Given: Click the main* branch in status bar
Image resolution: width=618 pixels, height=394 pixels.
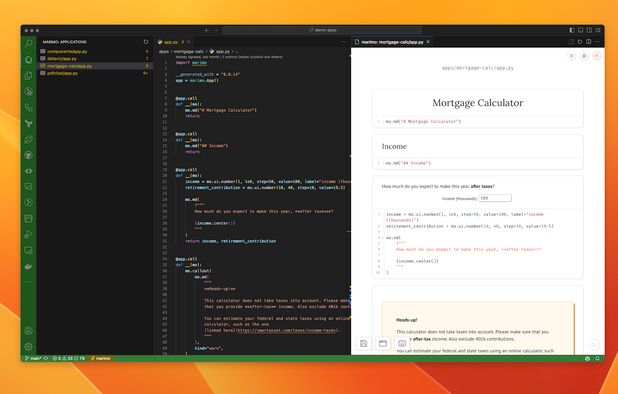Looking at the screenshot, I should (33, 359).
